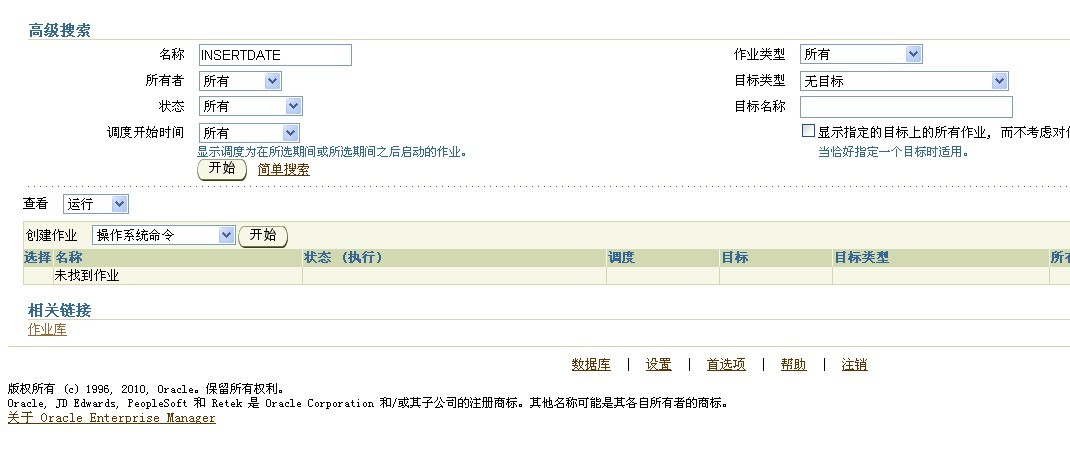Click the 相关链接 section heading
This screenshot has height=476, width=1070.
[x=59, y=310]
